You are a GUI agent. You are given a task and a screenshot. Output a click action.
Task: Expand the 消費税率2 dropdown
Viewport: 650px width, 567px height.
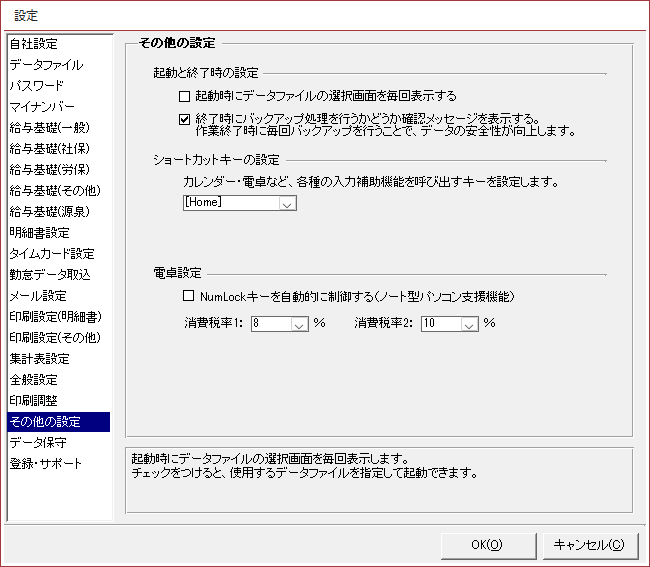point(469,324)
